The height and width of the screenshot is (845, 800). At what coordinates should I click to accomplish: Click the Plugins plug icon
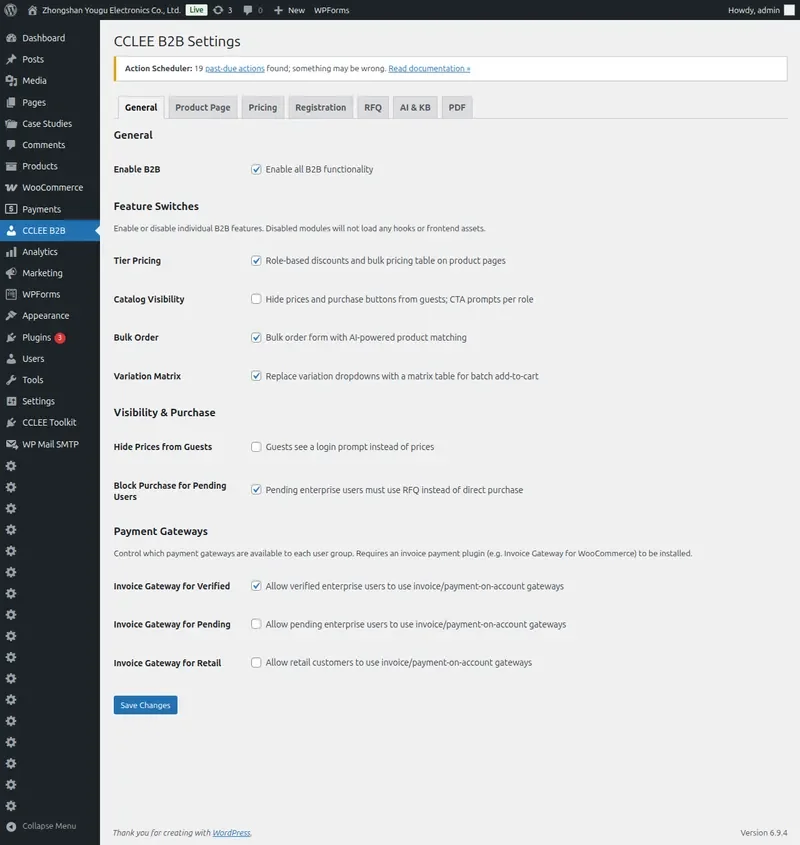point(11,337)
